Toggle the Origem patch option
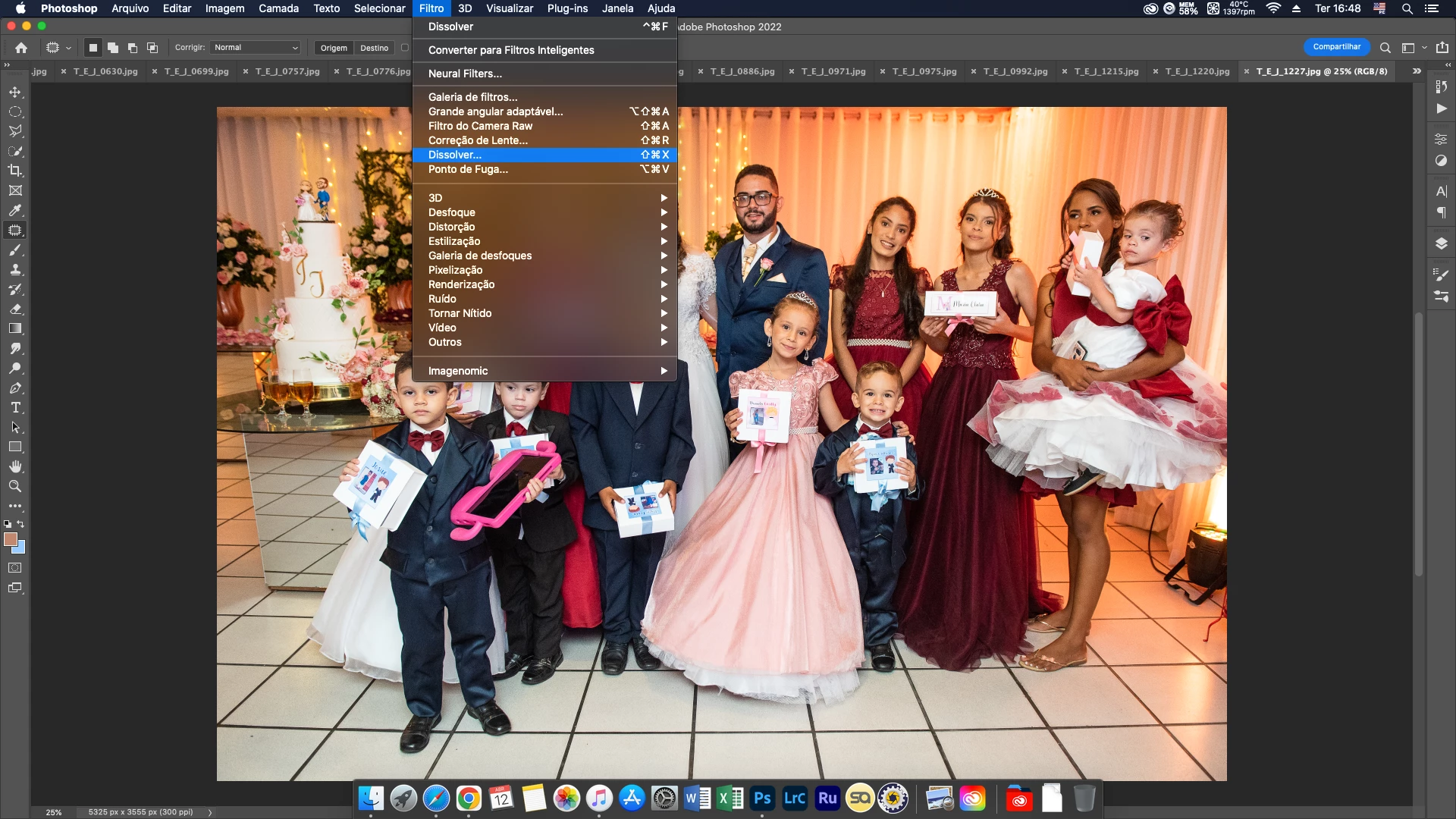1456x819 pixels. pyautogui.click(x=334, y=48)
